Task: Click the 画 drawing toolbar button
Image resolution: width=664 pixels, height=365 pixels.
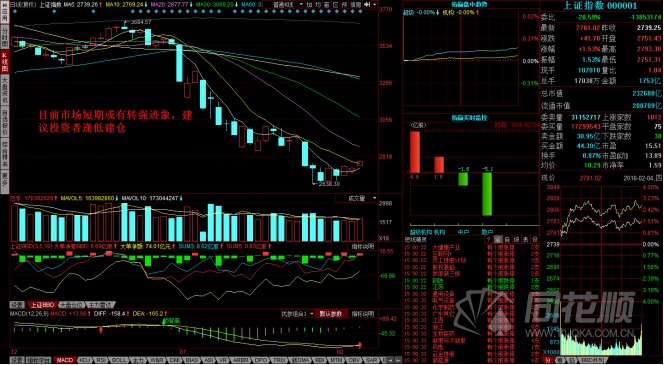Action: 326,4
